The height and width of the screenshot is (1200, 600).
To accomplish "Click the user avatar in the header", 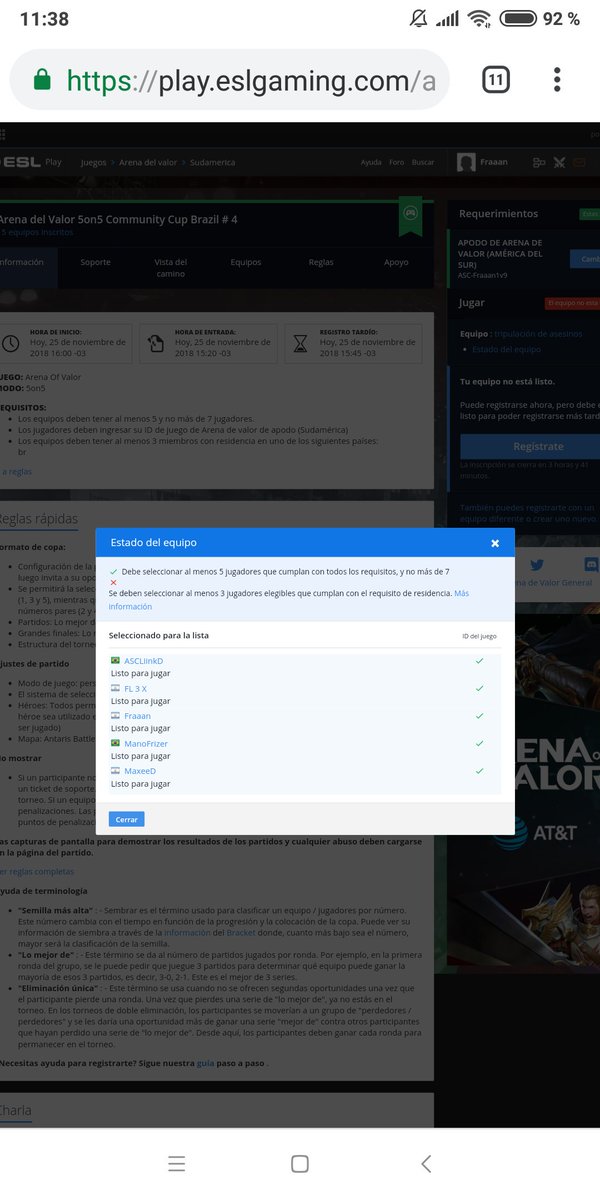I will click(466, 162).
